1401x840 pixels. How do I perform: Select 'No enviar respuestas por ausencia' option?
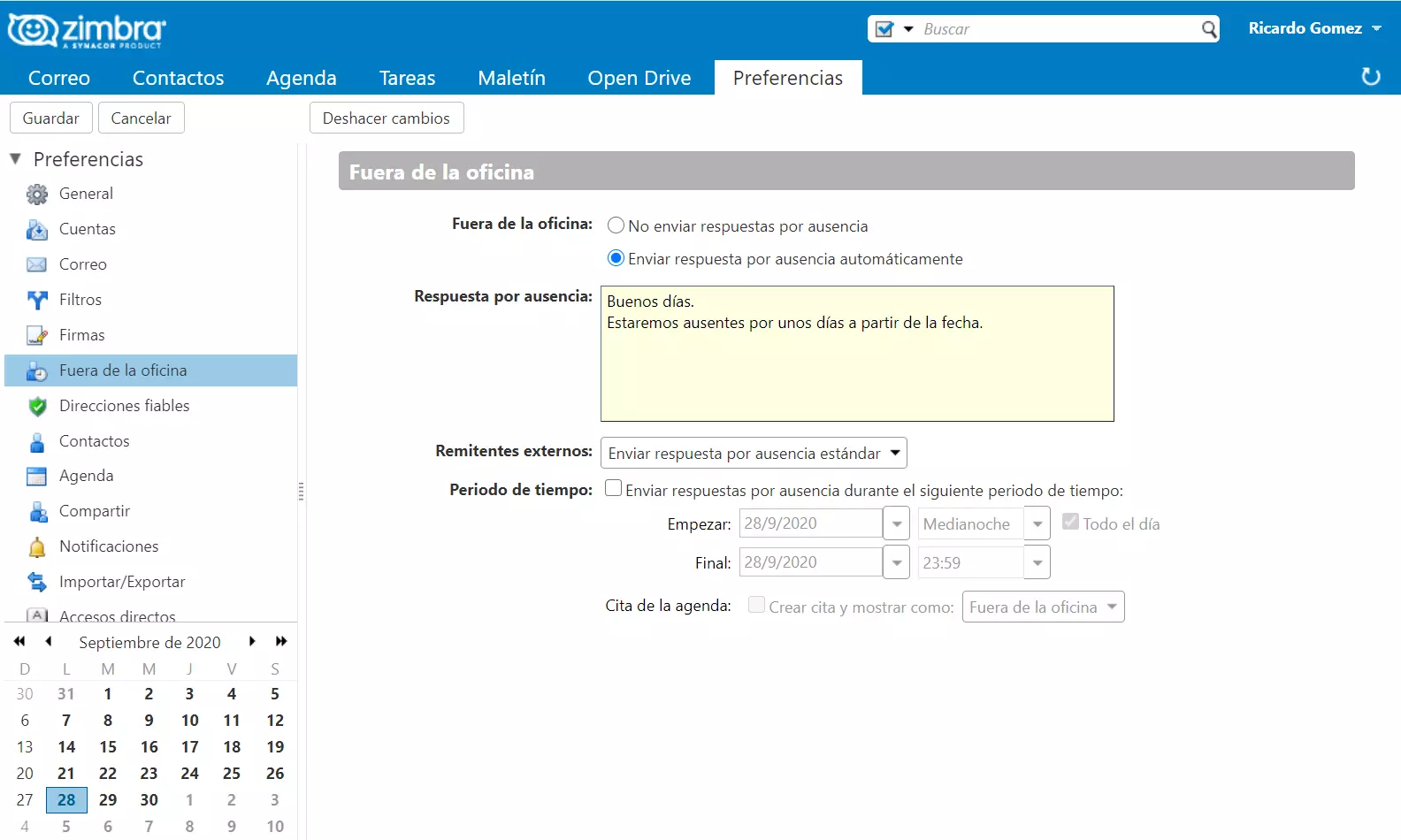coord(616,225)
